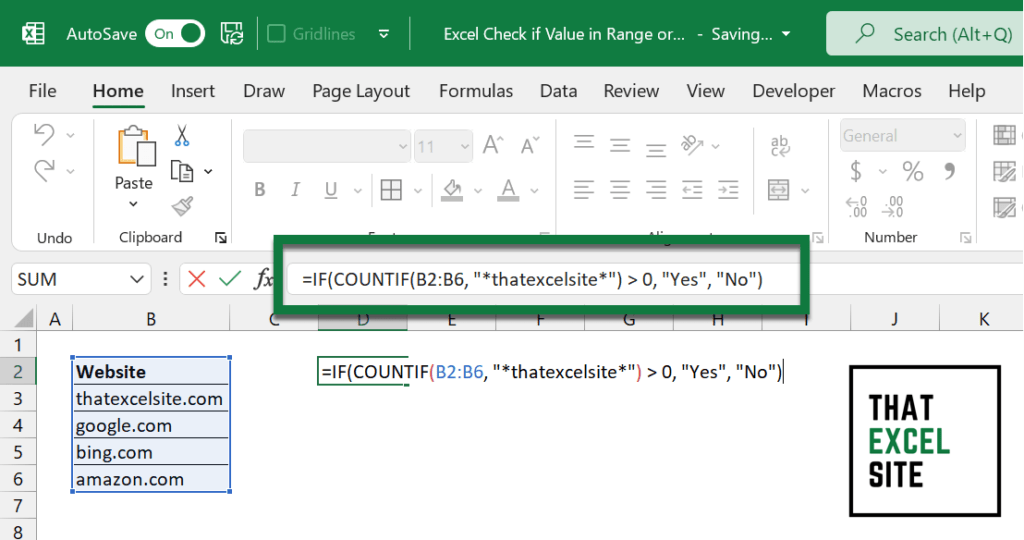Open the Draw tab

tap(264, 91)
